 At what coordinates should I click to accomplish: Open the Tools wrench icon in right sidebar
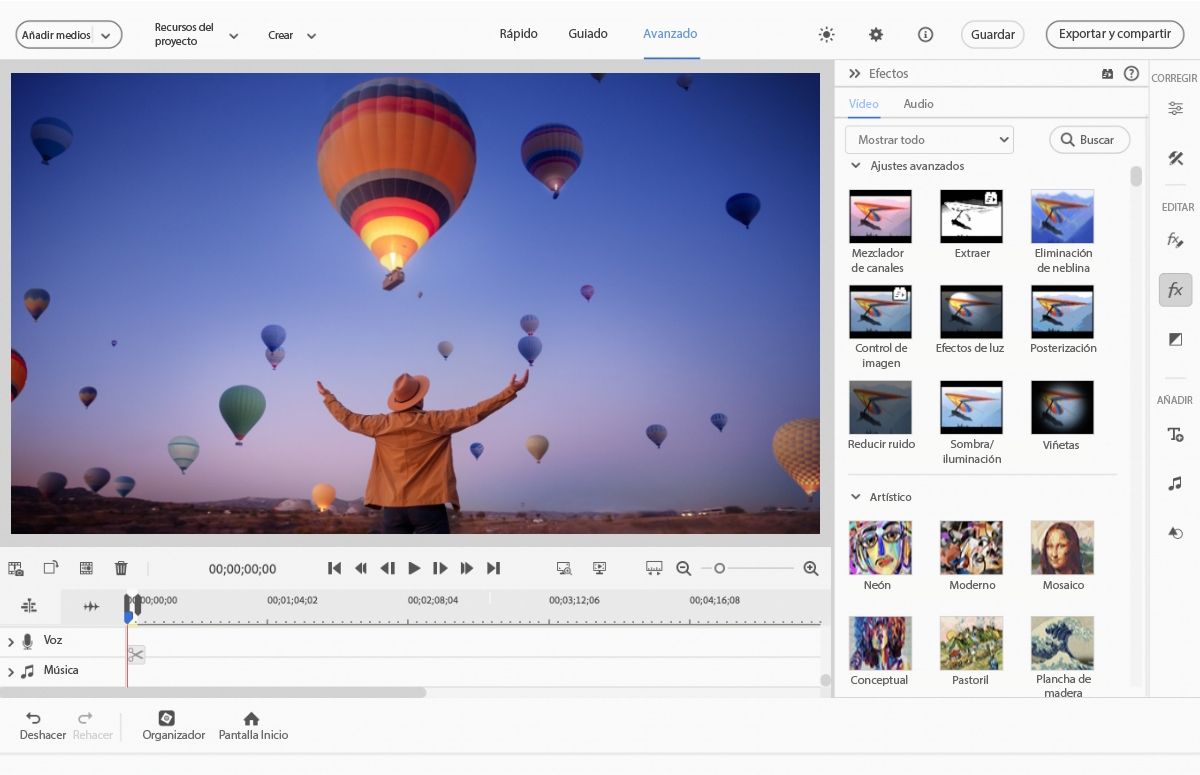click(x=1175, y=158)
